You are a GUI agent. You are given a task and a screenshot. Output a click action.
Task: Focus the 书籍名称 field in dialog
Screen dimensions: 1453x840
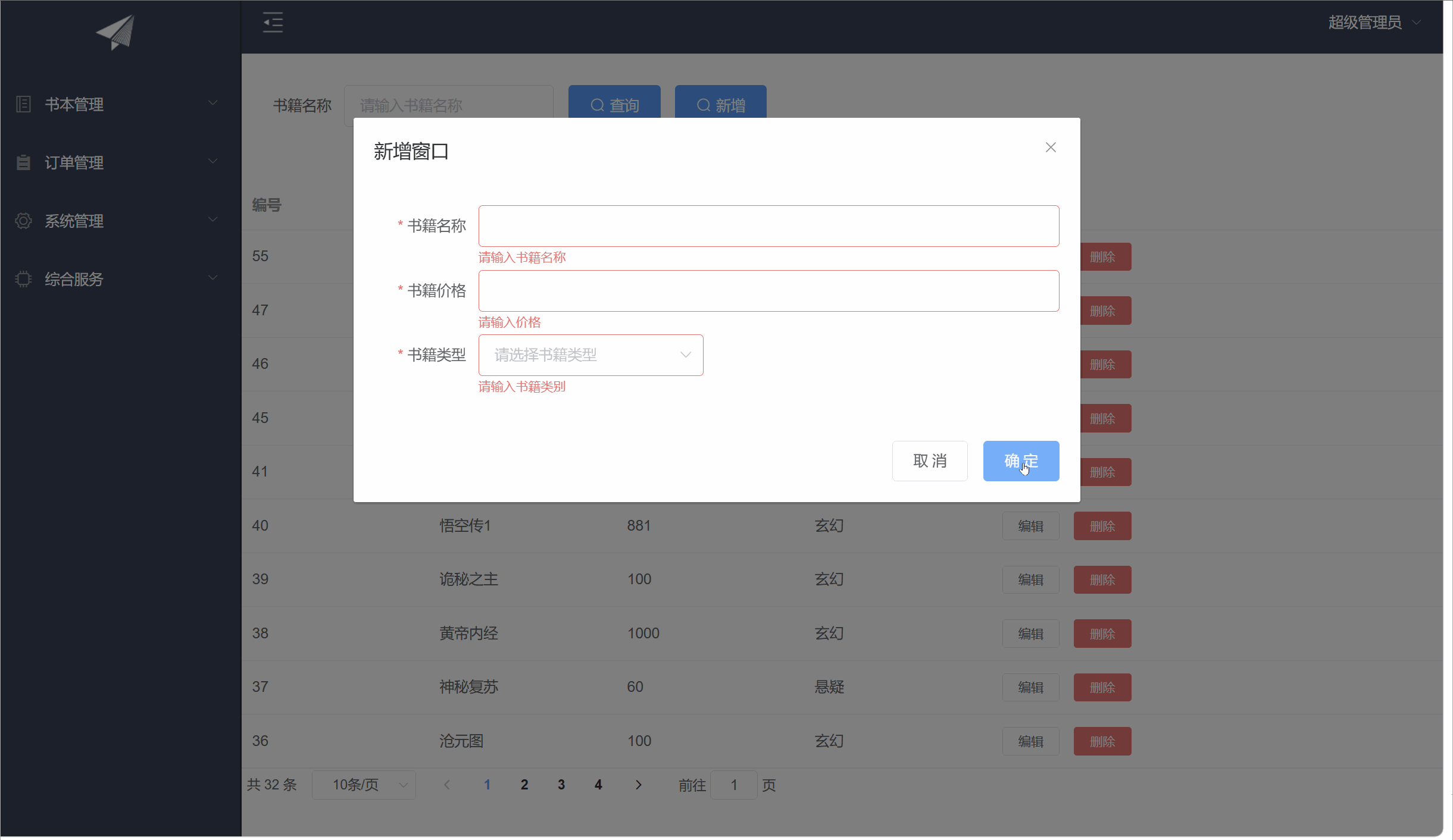[x=768, y=226]
